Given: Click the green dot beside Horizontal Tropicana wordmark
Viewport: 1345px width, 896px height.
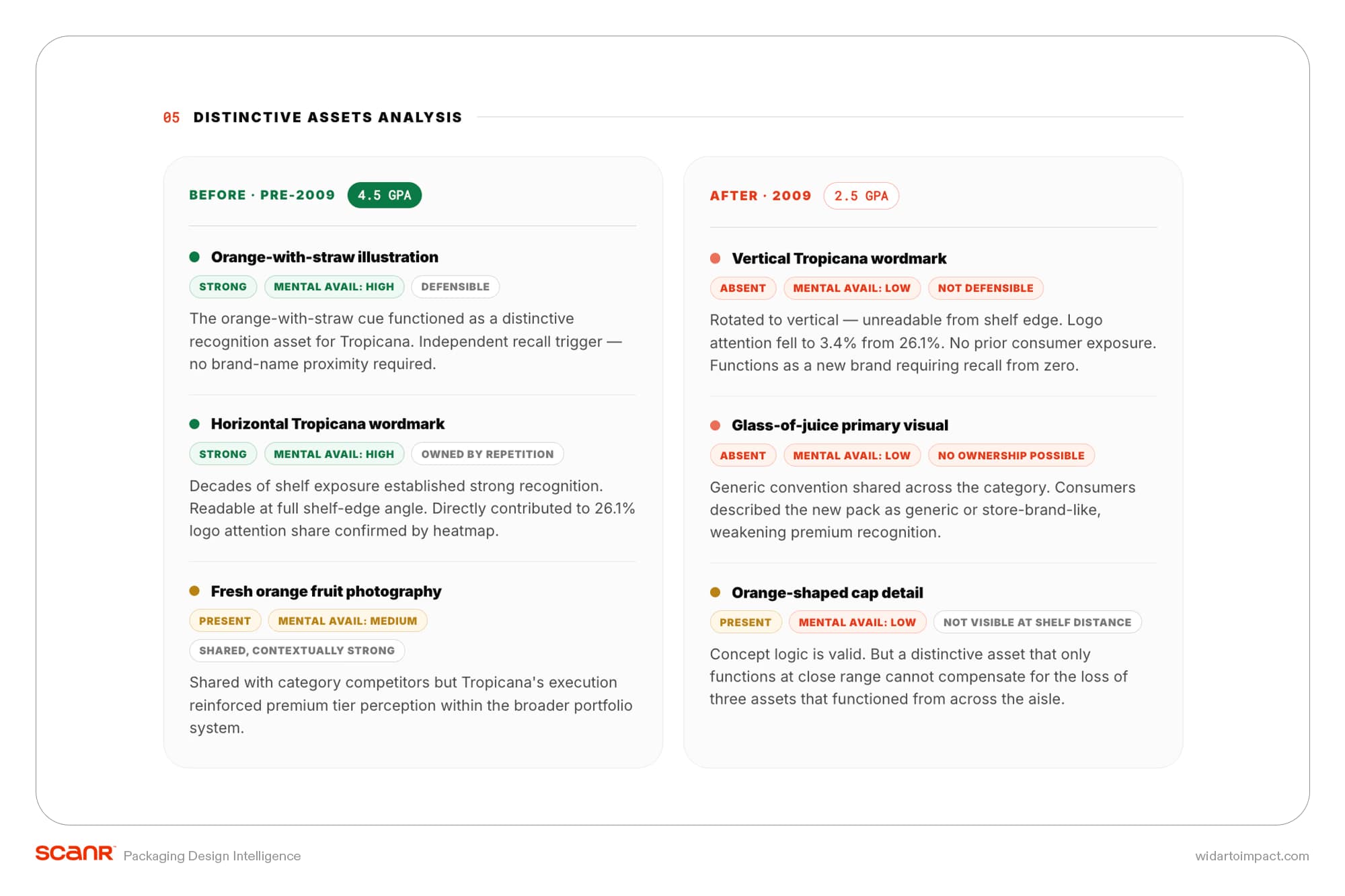Looking at the screenshot, I should pyautogui.click(x=194, y=423).
